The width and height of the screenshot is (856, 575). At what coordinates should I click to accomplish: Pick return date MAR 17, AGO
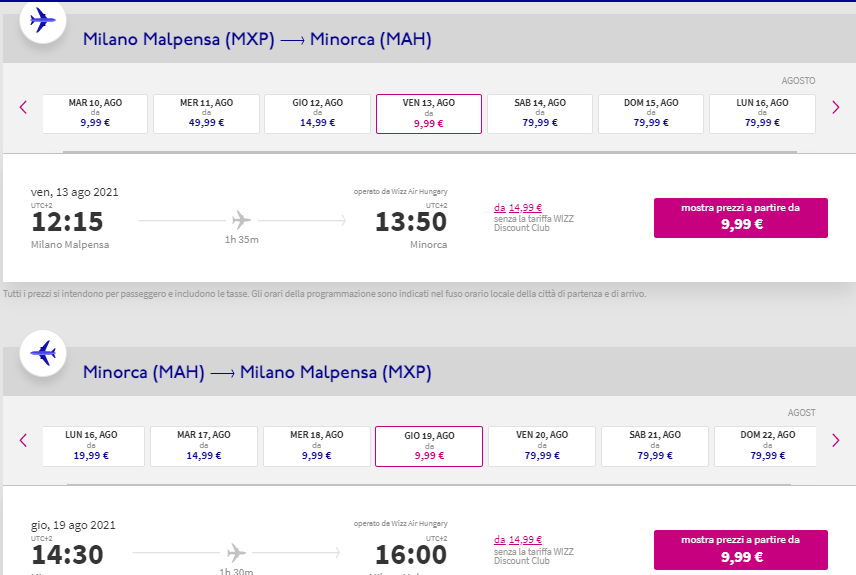pyautogui.click(x=204, y=446)
